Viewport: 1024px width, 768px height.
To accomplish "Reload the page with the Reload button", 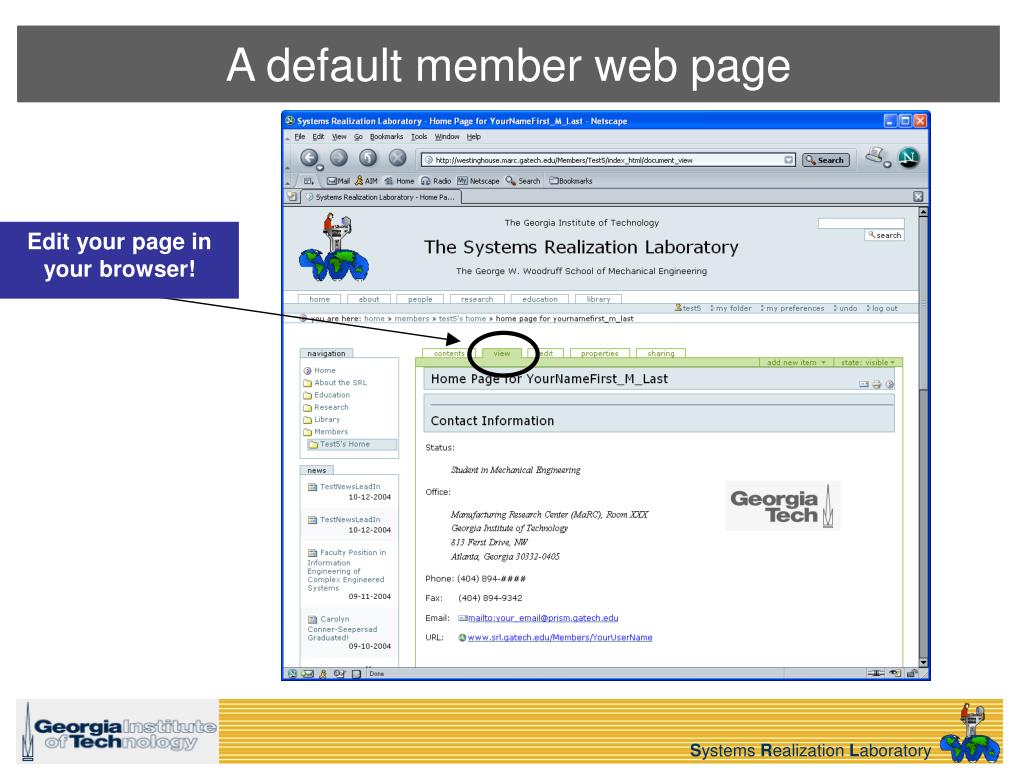I will (368, 157).
